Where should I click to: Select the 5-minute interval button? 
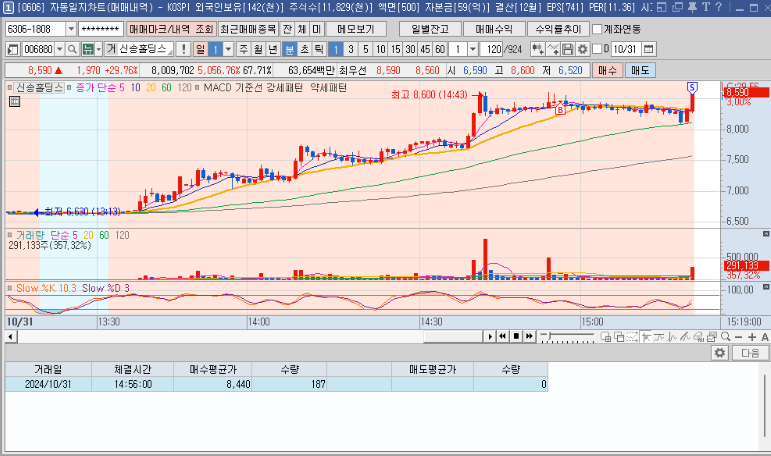[365, 49]
